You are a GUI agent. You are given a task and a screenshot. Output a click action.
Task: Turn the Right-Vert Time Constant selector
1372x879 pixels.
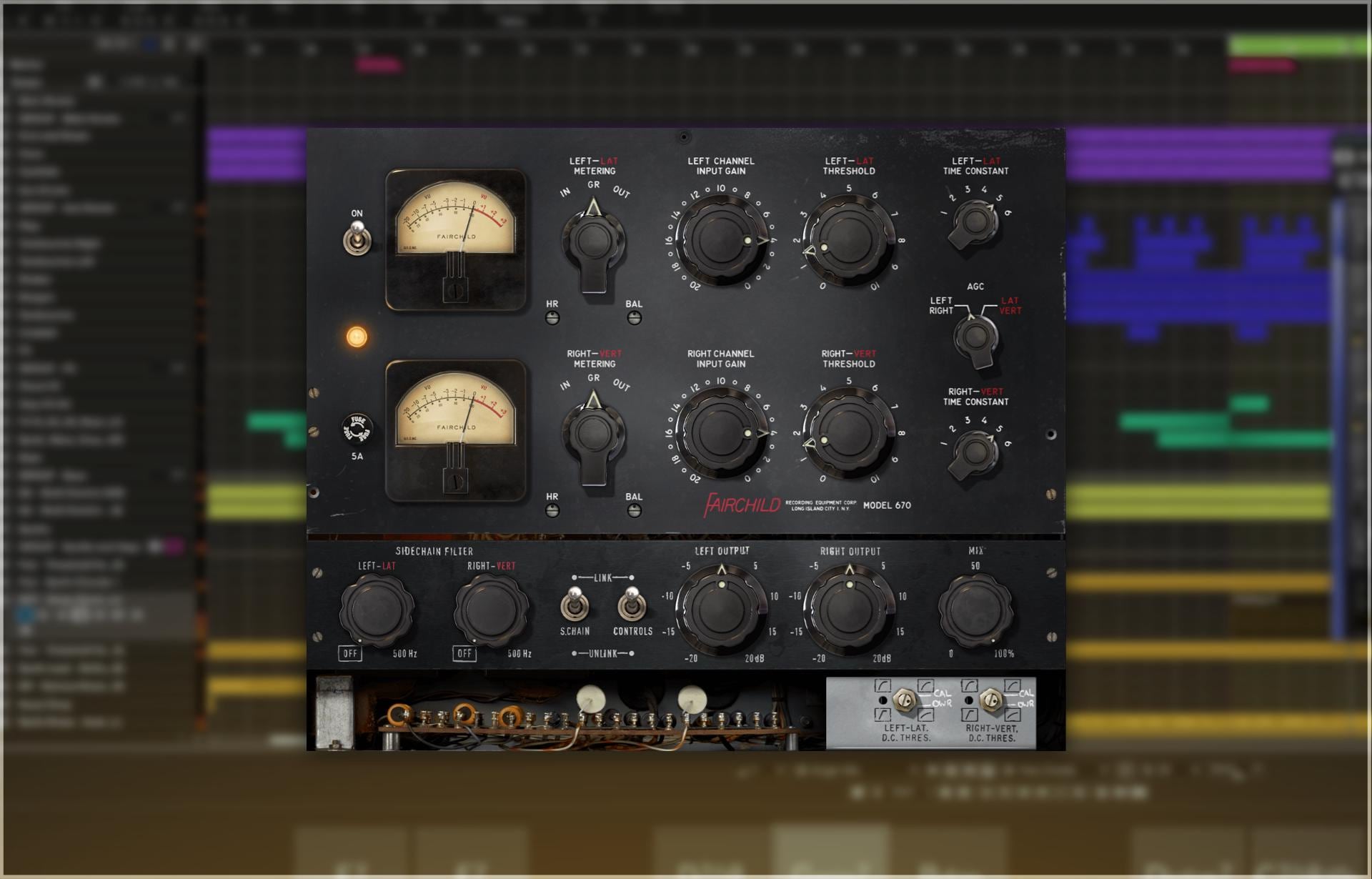point(975,453)
